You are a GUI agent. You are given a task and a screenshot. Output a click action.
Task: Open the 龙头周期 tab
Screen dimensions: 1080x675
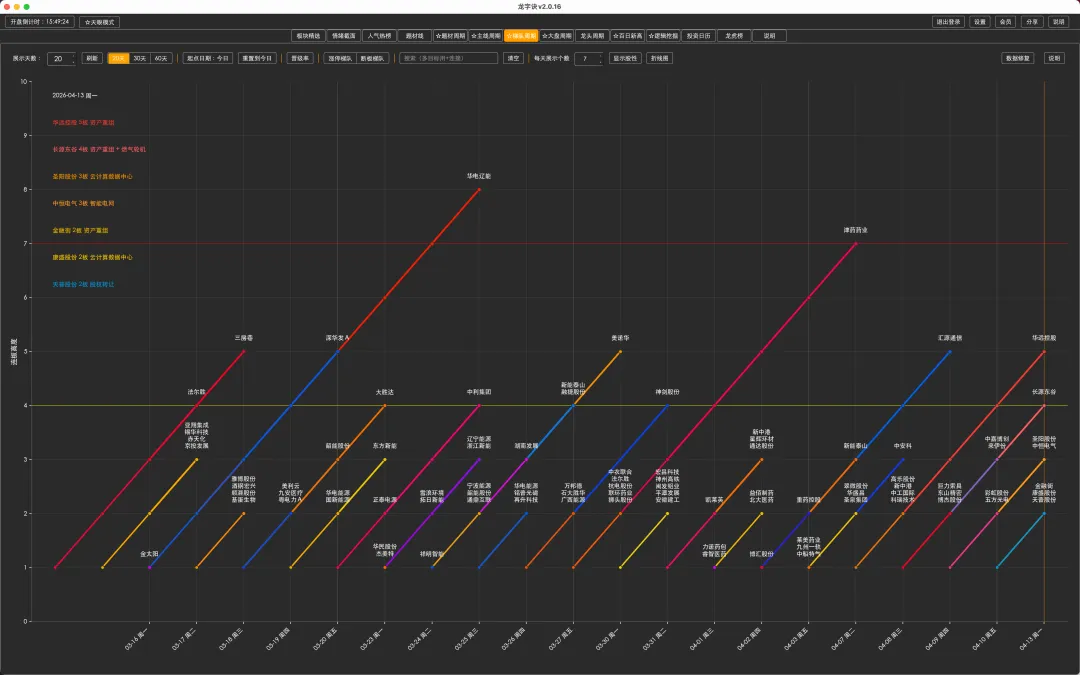click(x=592, y=36)
